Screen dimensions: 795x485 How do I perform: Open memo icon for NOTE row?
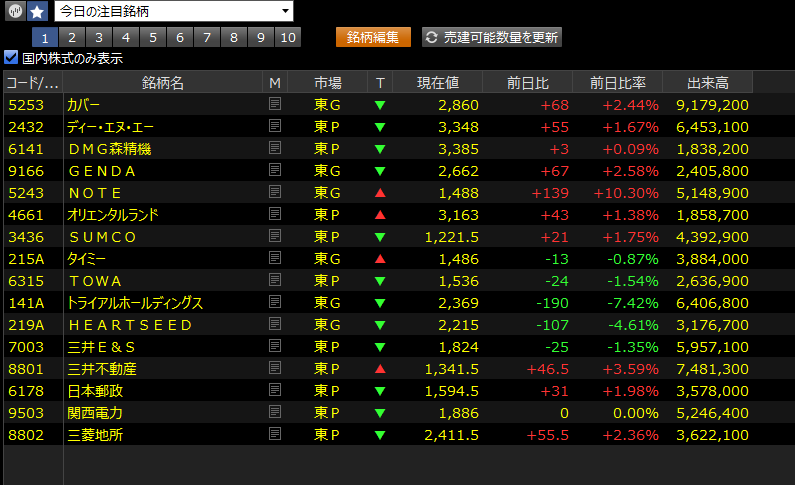pos(275,192)
